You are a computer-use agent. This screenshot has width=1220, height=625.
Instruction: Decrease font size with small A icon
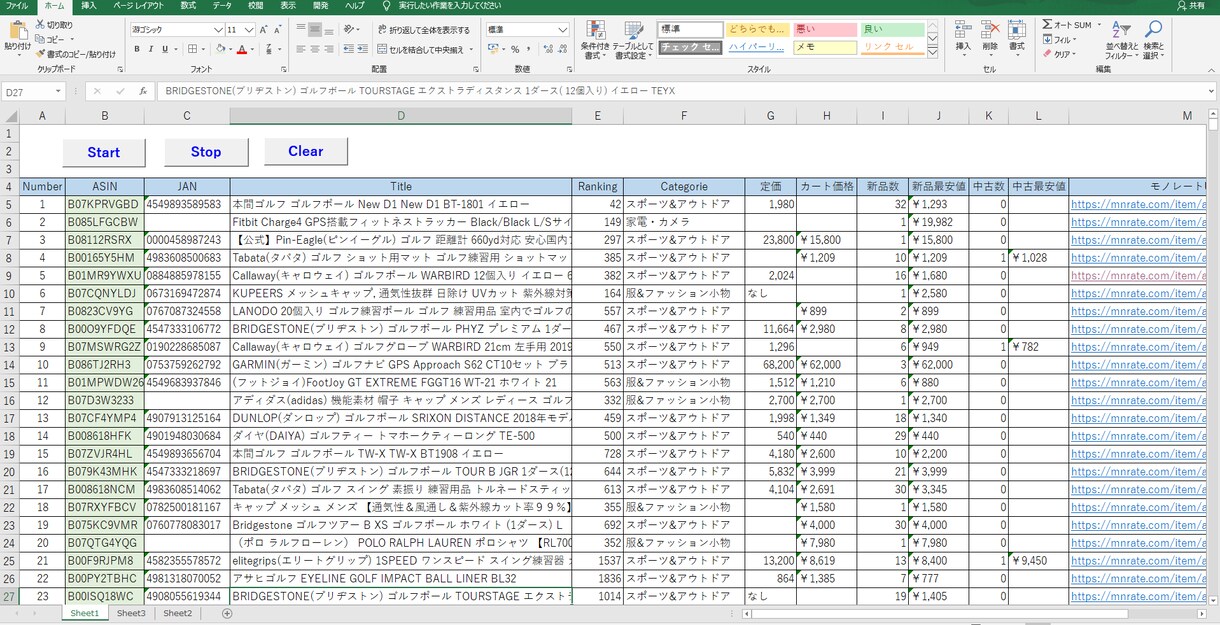pyautogui.click(x=280, y=30)
